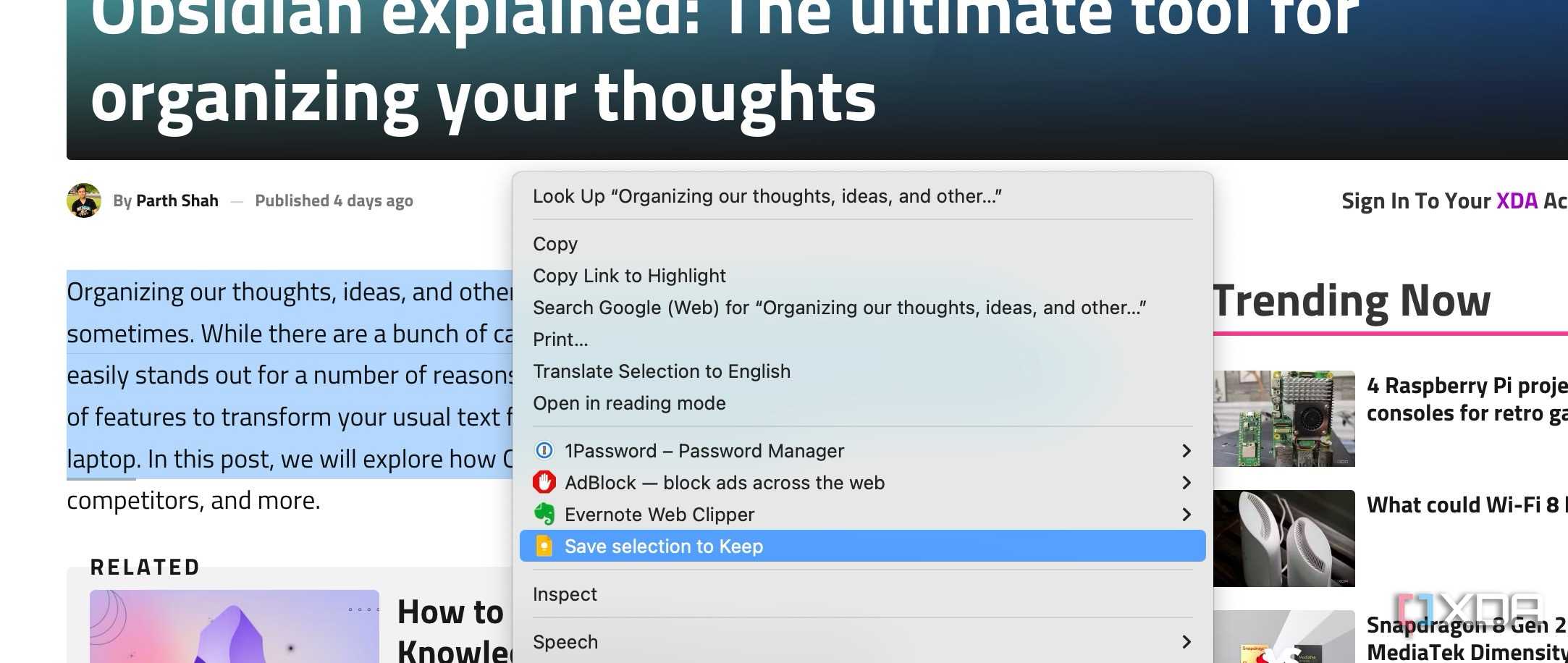Click highlighted text laptop. In this post
Viewport: 1568px width, 663px height.
tap(170, 459)
